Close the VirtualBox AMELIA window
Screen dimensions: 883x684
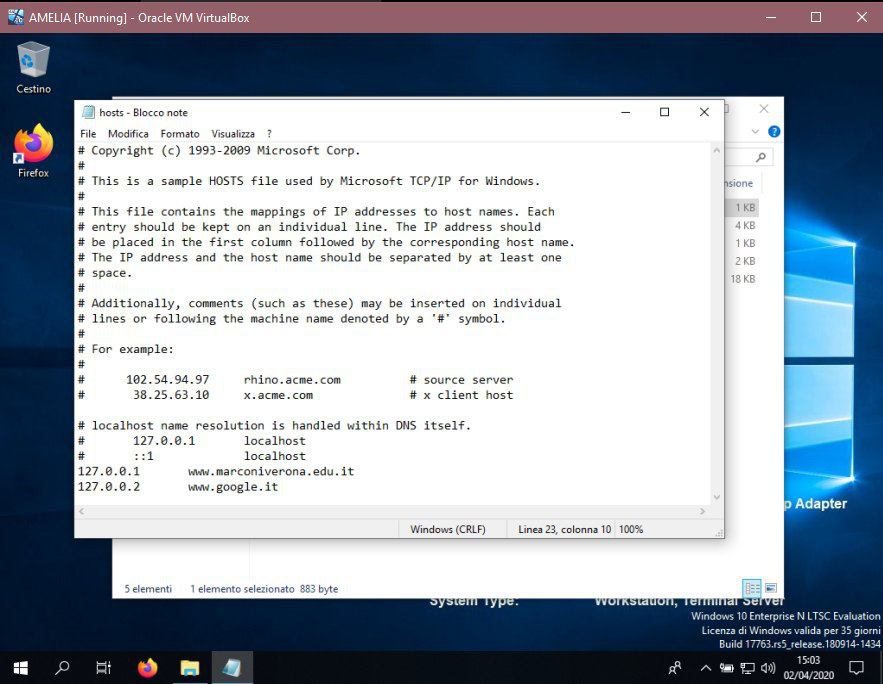(x=862, y=17)
